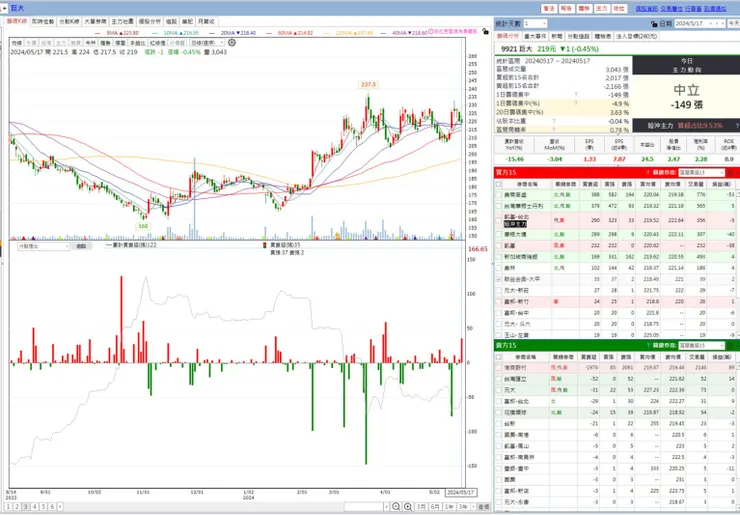This screenshot has height=515, width=740.
Task: Click the arrow button right of the bottom input field
Action: pos(387,507)
